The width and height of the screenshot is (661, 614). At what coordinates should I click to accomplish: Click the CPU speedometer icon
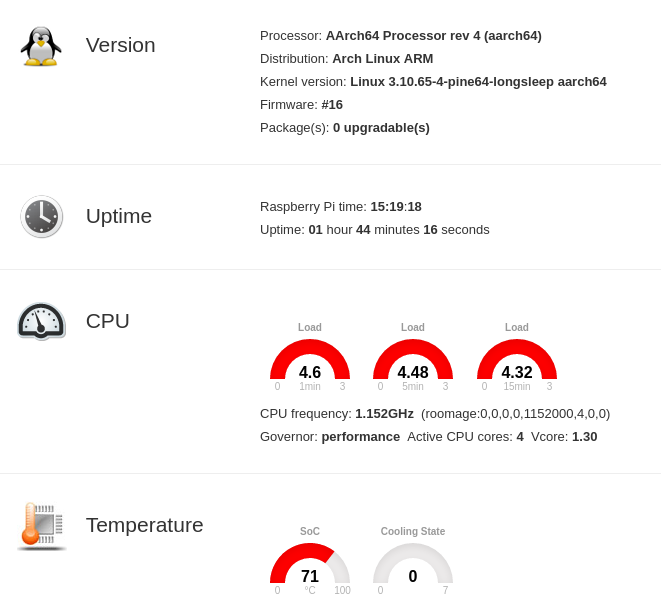point(41,321)
